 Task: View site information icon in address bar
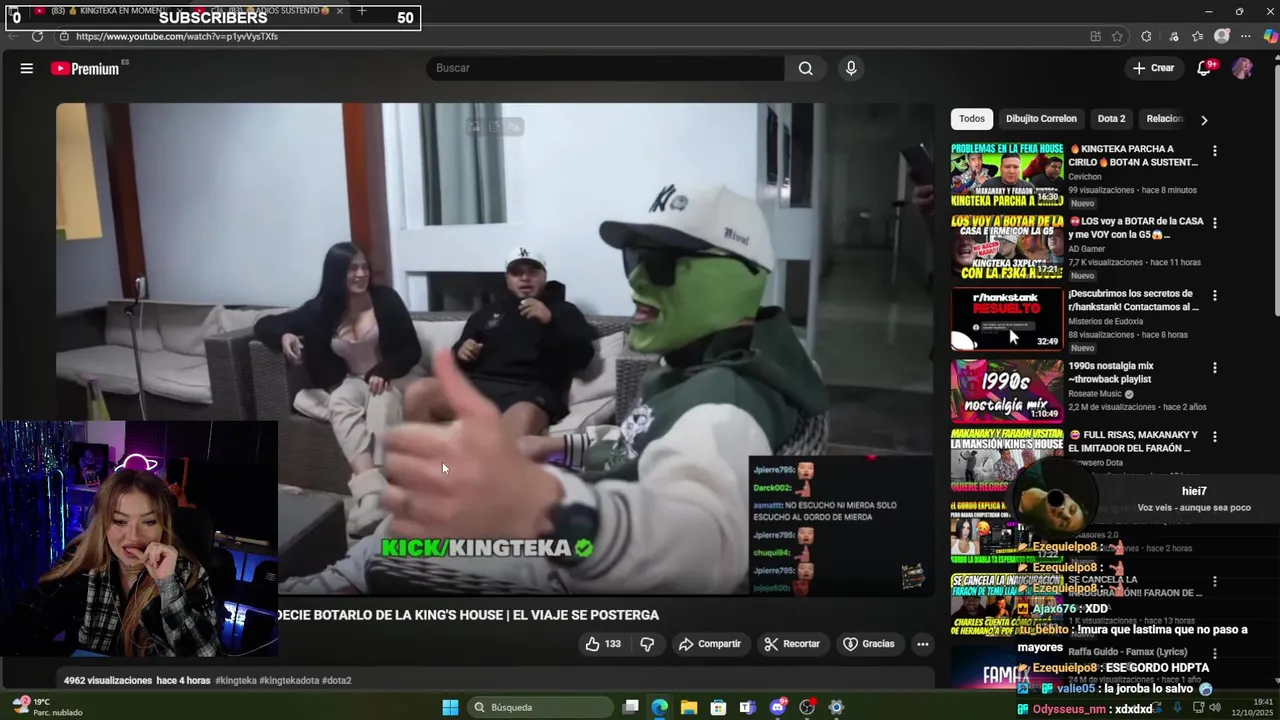(x=64, y=36)
